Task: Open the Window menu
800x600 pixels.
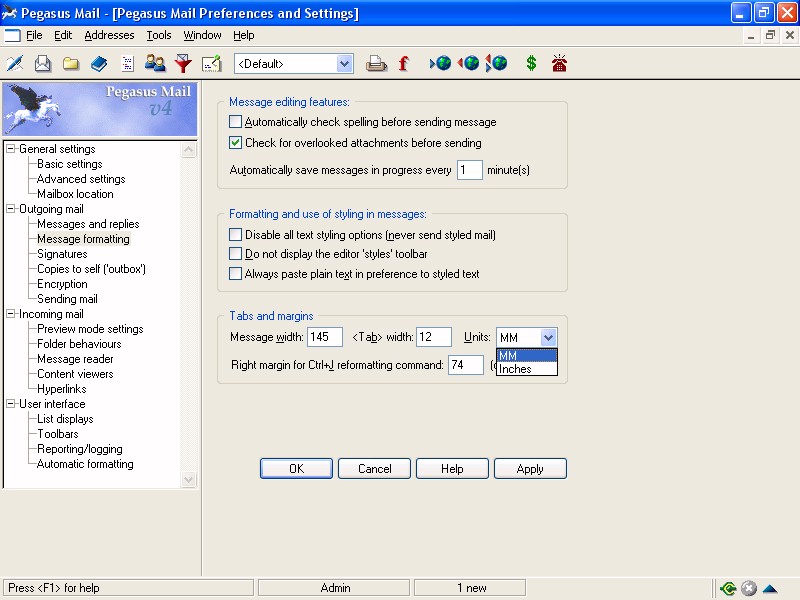Action: [x=202, y=35]
